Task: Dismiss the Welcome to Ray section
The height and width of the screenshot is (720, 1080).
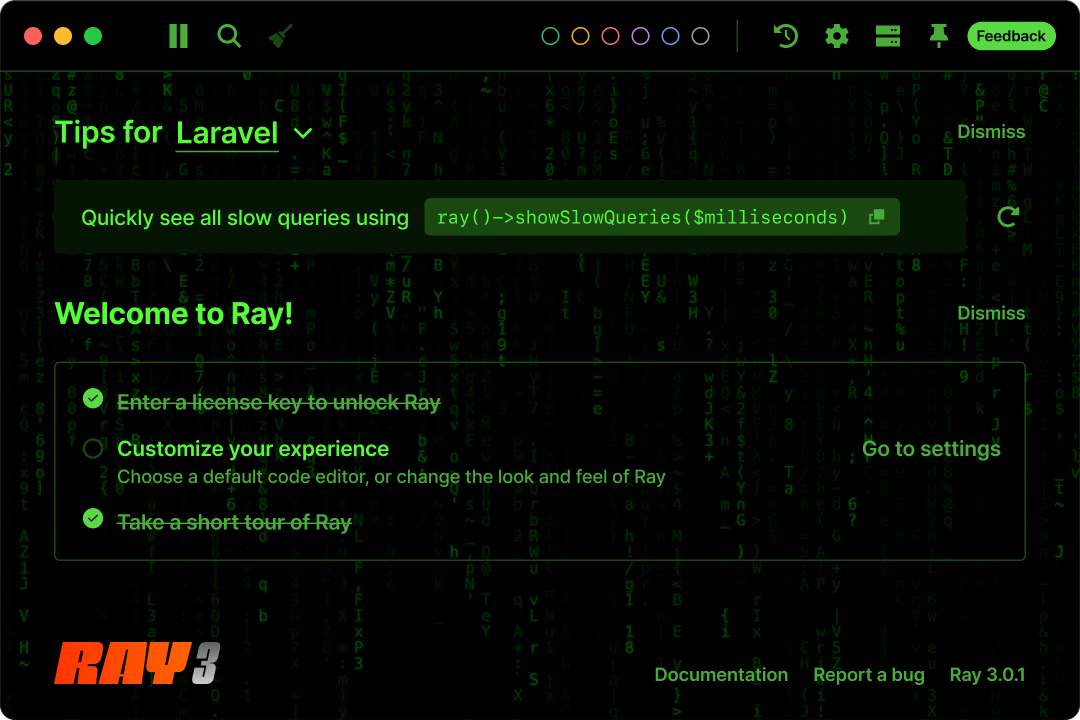Action: (991, 313)
